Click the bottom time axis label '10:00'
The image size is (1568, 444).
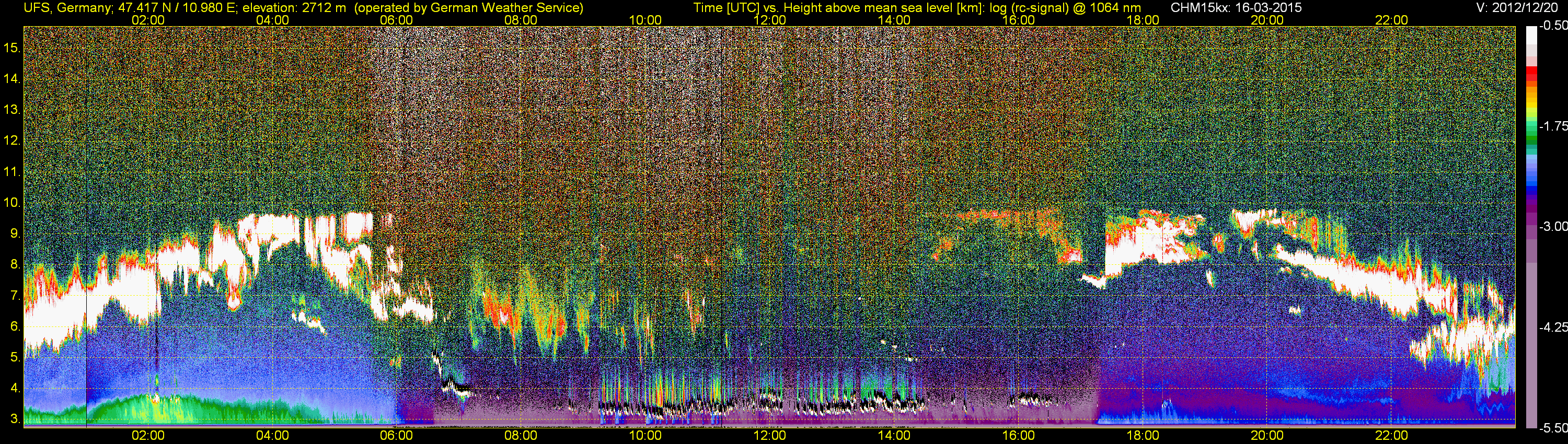point(645,436)
